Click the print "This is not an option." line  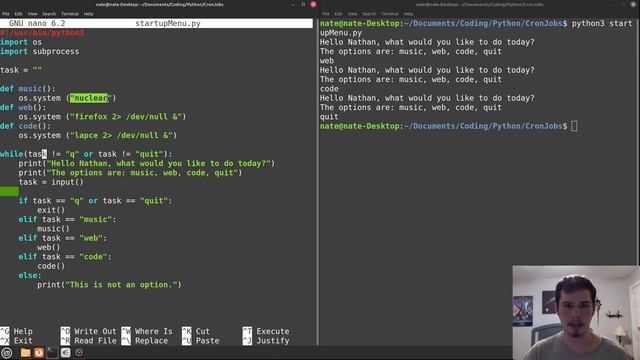[109, 285]
